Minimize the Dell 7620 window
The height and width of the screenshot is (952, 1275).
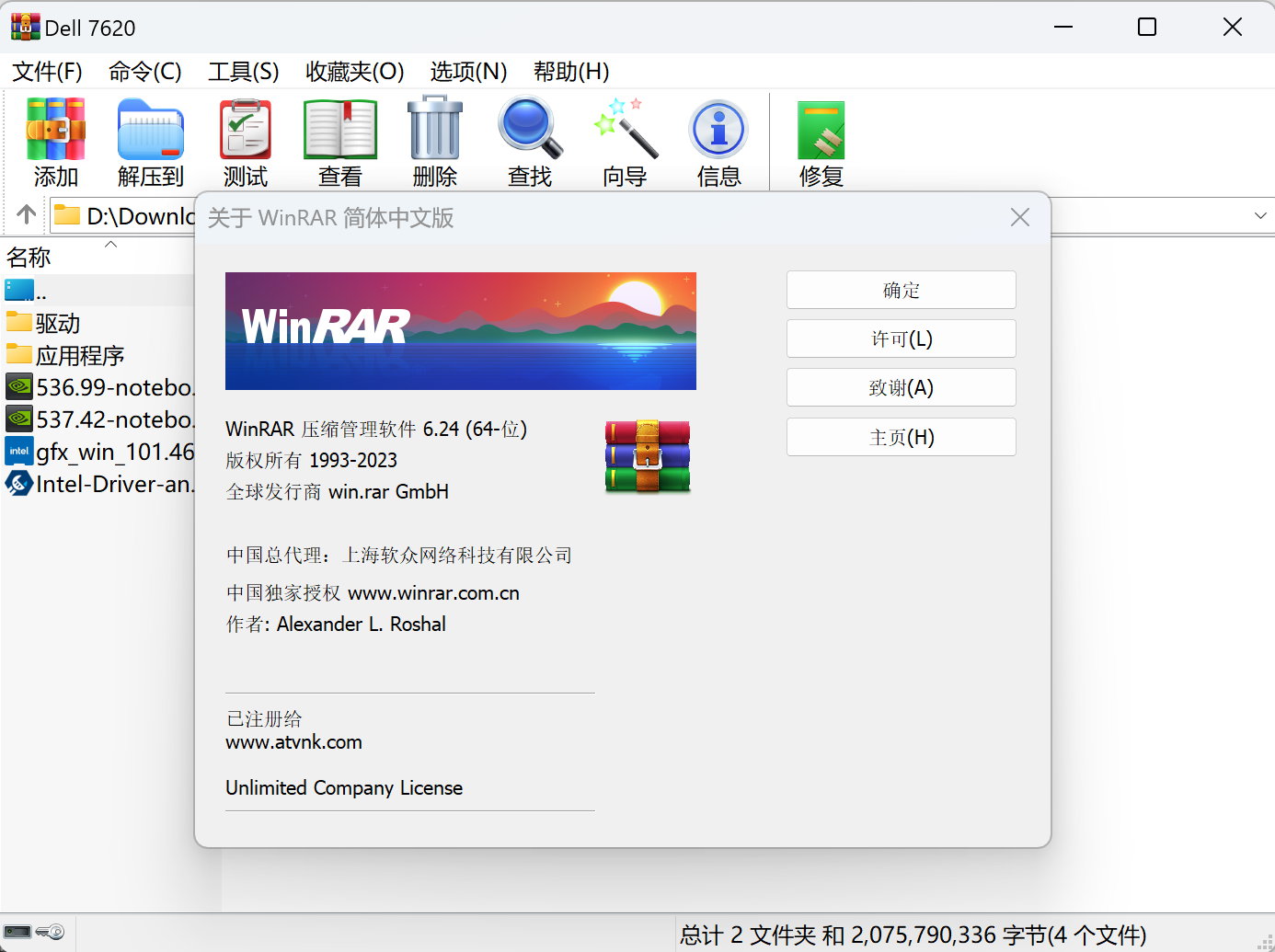click(1063, 27)
